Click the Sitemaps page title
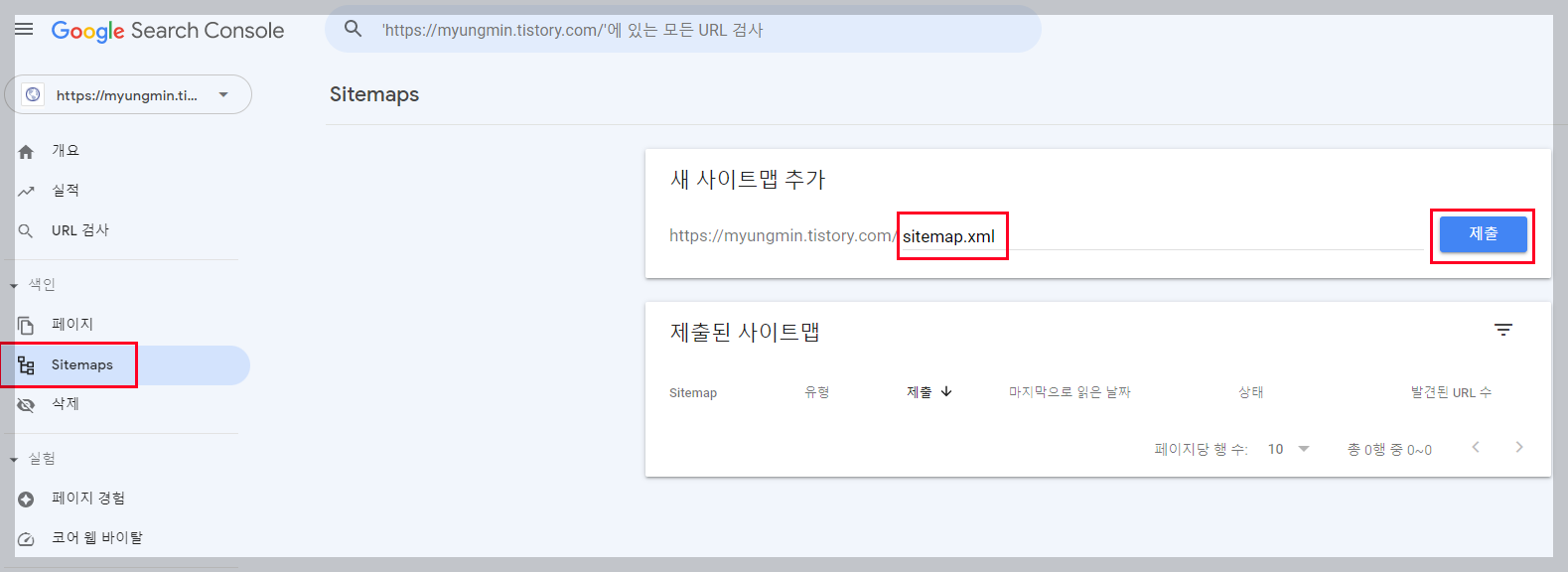Viewport: 1568px width, 572px height. tap(374, 94)
